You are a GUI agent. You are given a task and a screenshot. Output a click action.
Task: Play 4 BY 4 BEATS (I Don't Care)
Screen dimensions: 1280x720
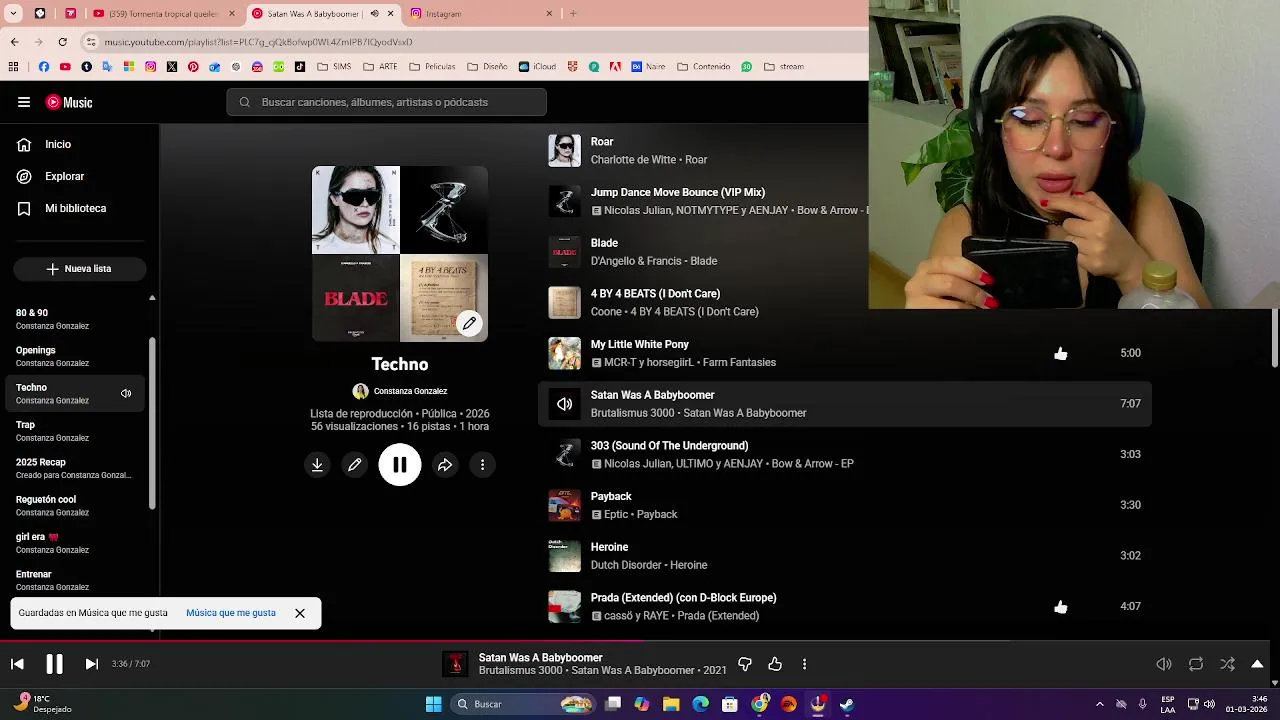point(655,294)
